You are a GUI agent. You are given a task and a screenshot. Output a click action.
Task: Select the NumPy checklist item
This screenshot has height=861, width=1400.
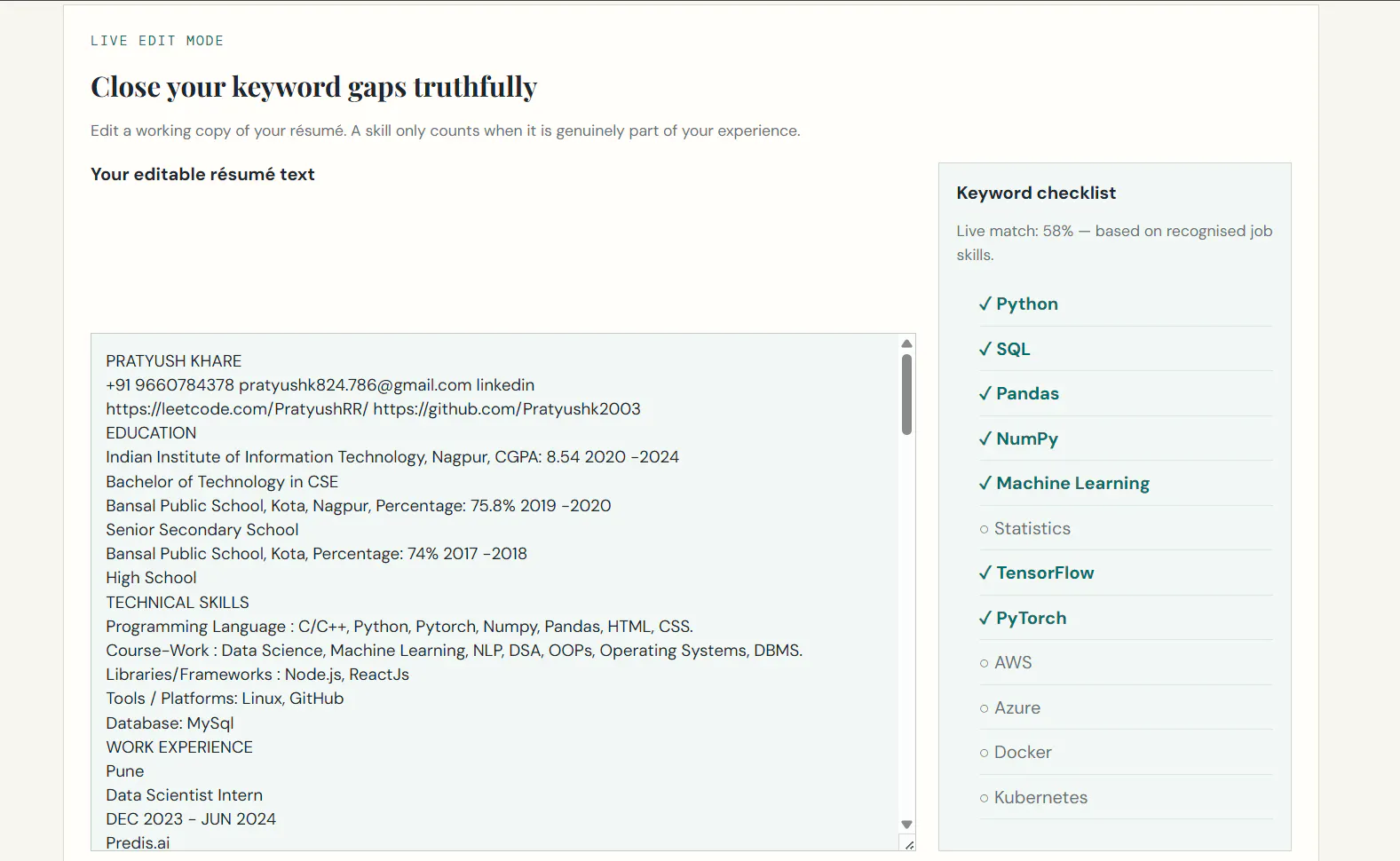1126,438
